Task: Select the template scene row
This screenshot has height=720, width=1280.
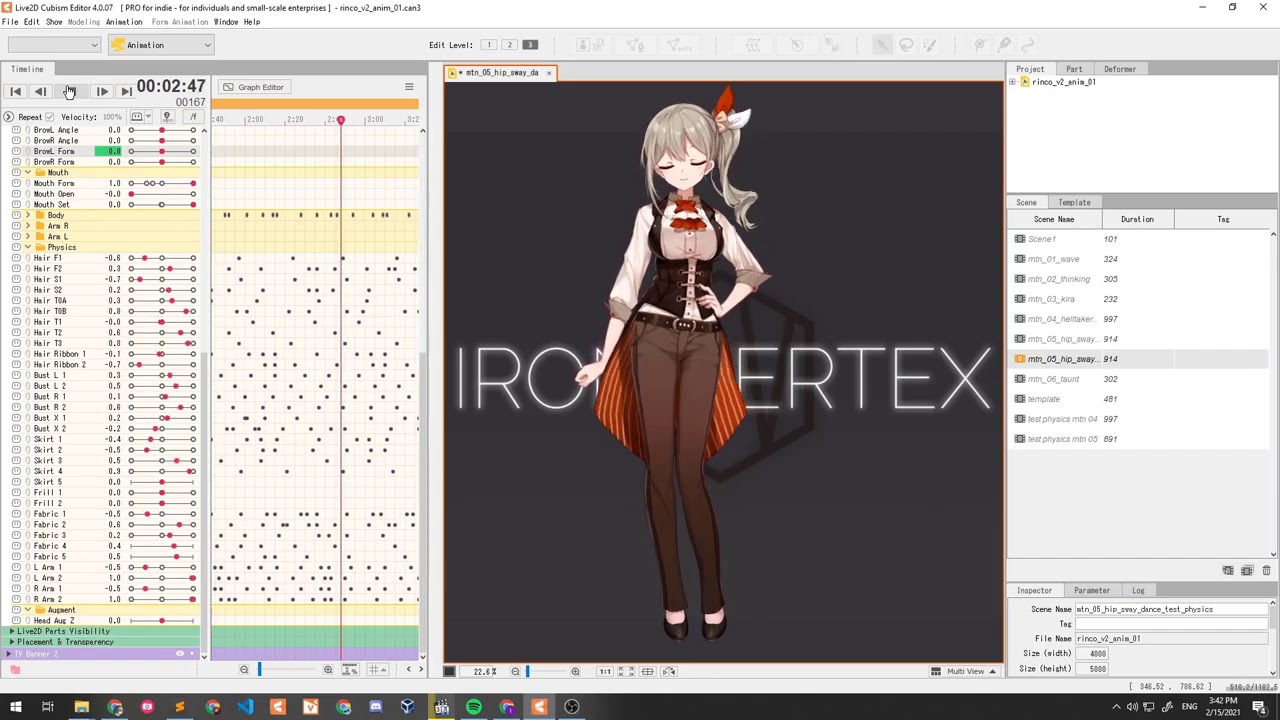Action: (x=1140, y=399)
